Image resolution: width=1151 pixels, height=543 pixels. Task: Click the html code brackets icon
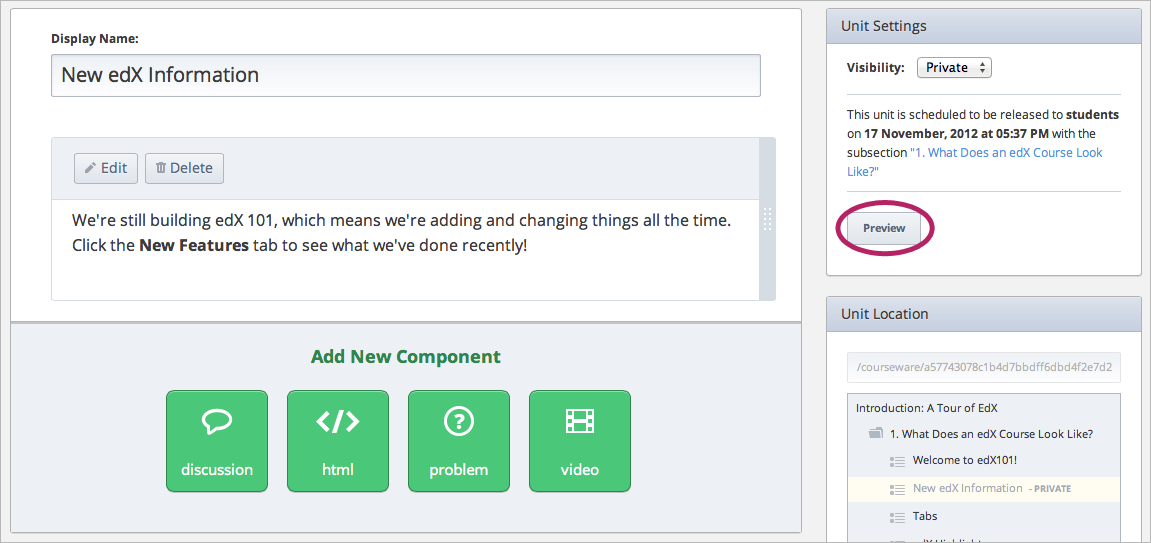point(338,422)
